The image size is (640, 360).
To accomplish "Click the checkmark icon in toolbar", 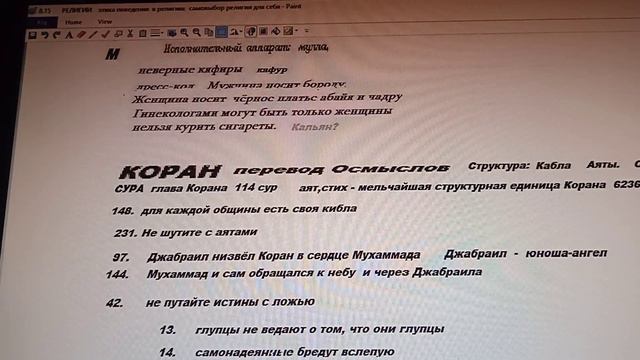I will (x=106, y=34).
